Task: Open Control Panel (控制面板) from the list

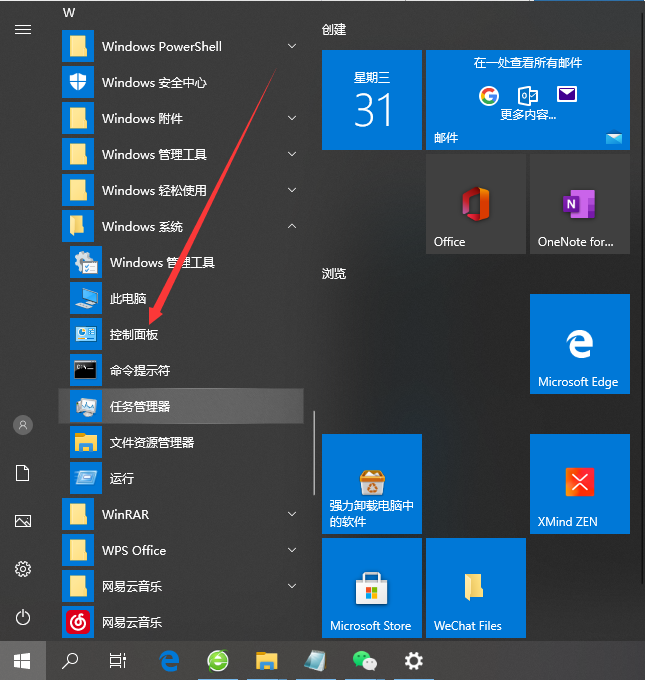Action: [133, 334]
